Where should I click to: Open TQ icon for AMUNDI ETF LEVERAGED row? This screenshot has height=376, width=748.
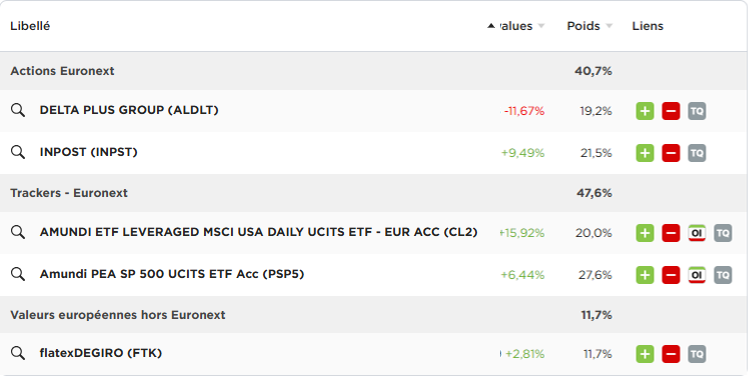tap(723, 233)
